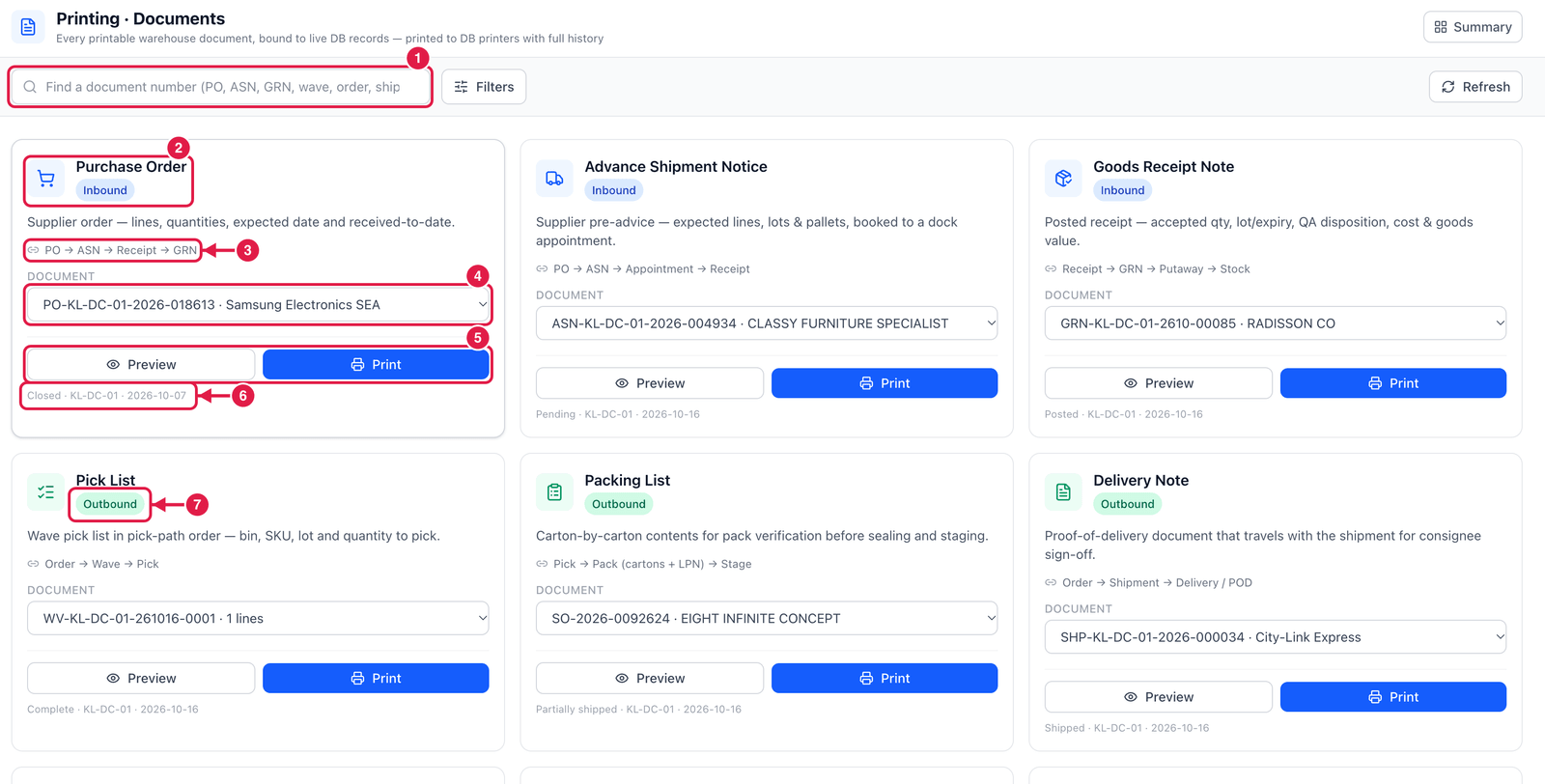Click link icon beside Order → Wave → Pick

pos(33,564)
